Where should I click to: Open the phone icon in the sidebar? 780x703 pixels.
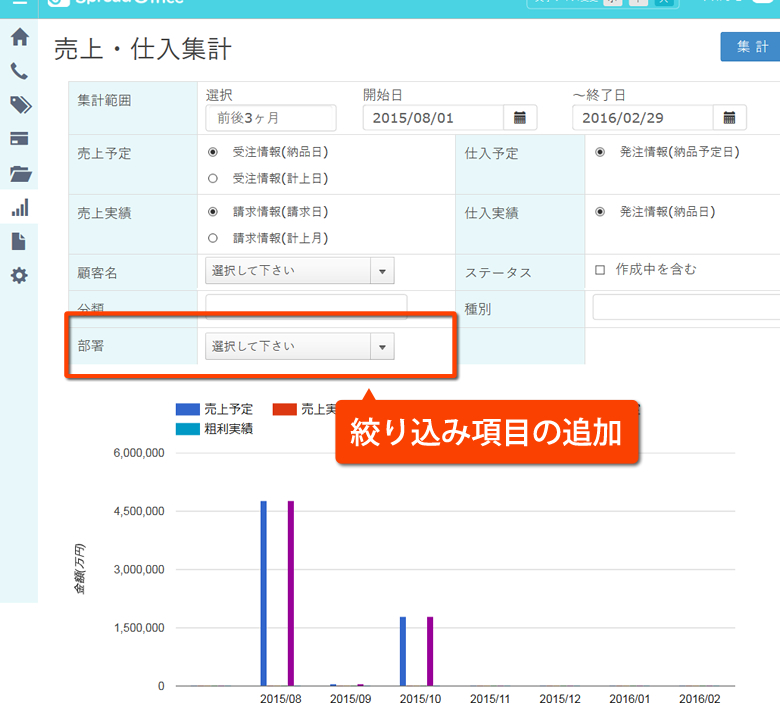pyautogui.click(x=19, y=72)
